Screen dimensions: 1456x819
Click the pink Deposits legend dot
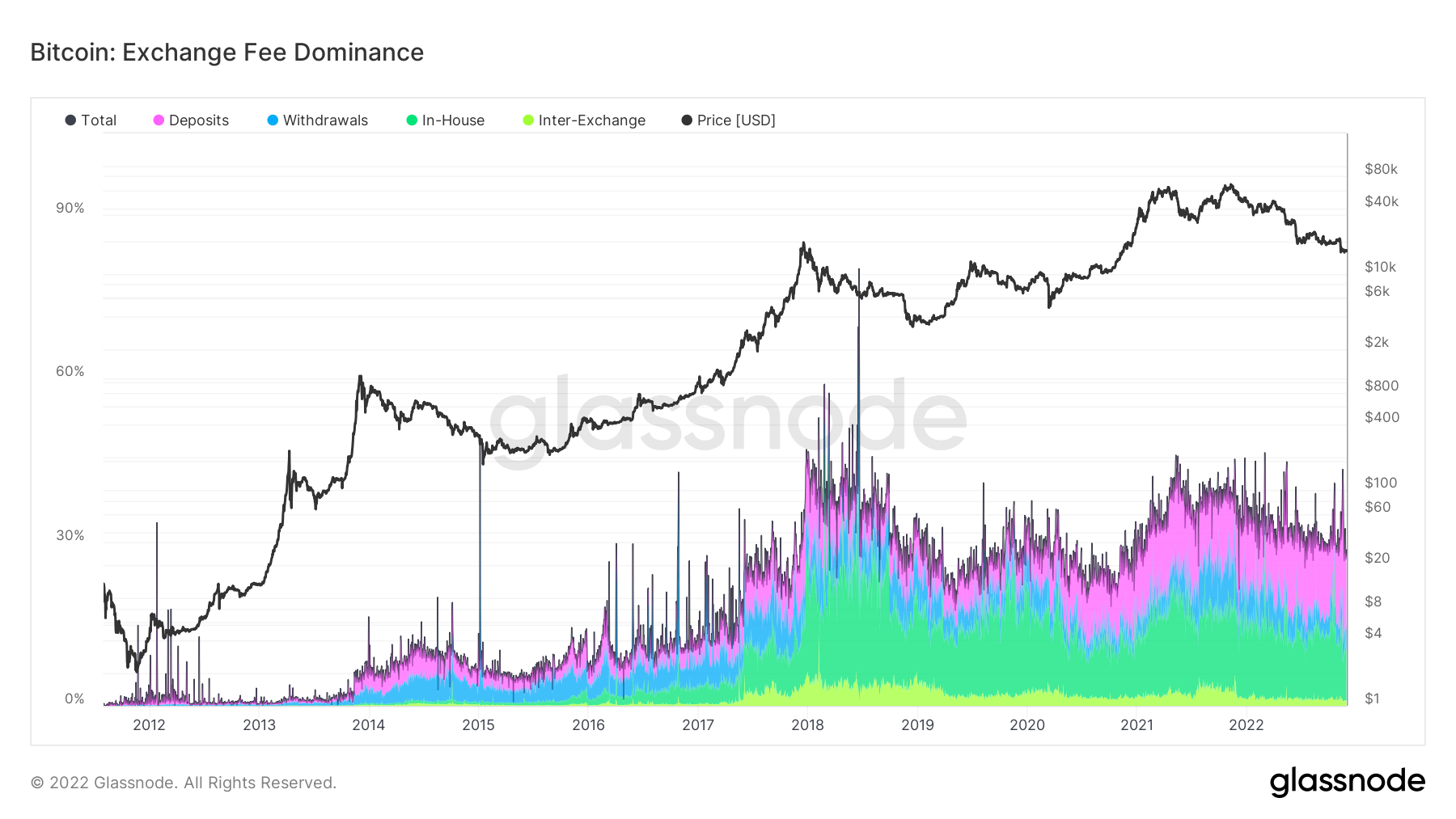(x=159, y=120)
